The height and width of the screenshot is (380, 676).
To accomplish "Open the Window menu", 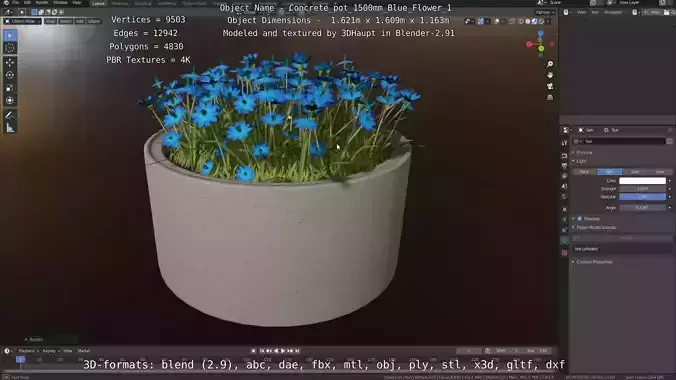I will point(60,3).
